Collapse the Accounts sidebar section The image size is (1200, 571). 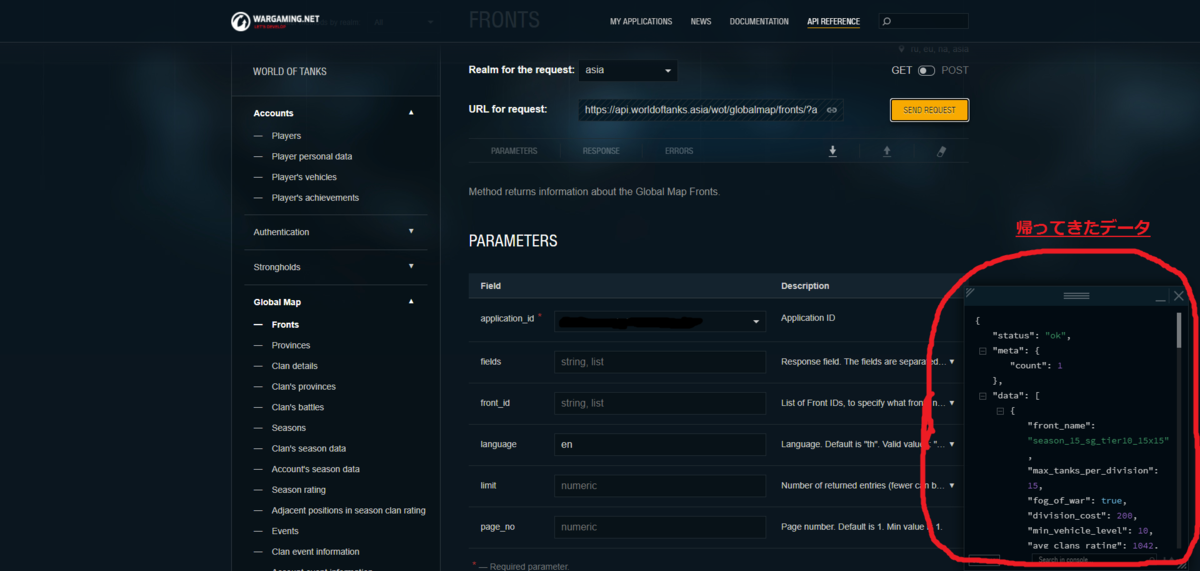click(x=411, y=113)
